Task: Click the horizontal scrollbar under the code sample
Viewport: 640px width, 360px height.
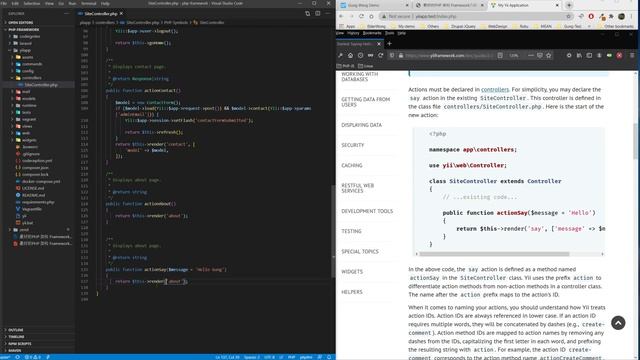Action: (x=494, y=254)
